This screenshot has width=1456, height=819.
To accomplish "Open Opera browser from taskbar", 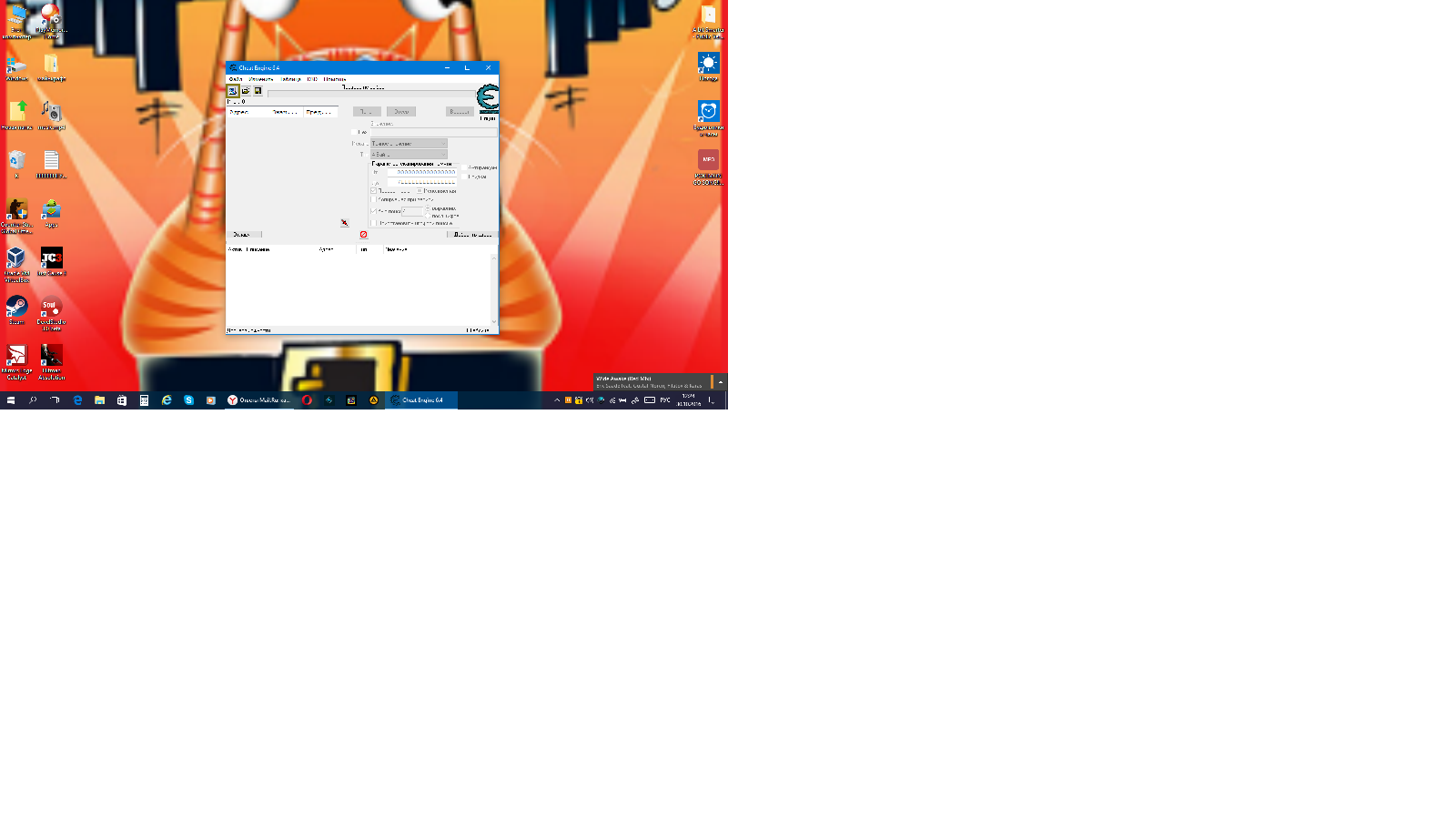I will 307,399.
